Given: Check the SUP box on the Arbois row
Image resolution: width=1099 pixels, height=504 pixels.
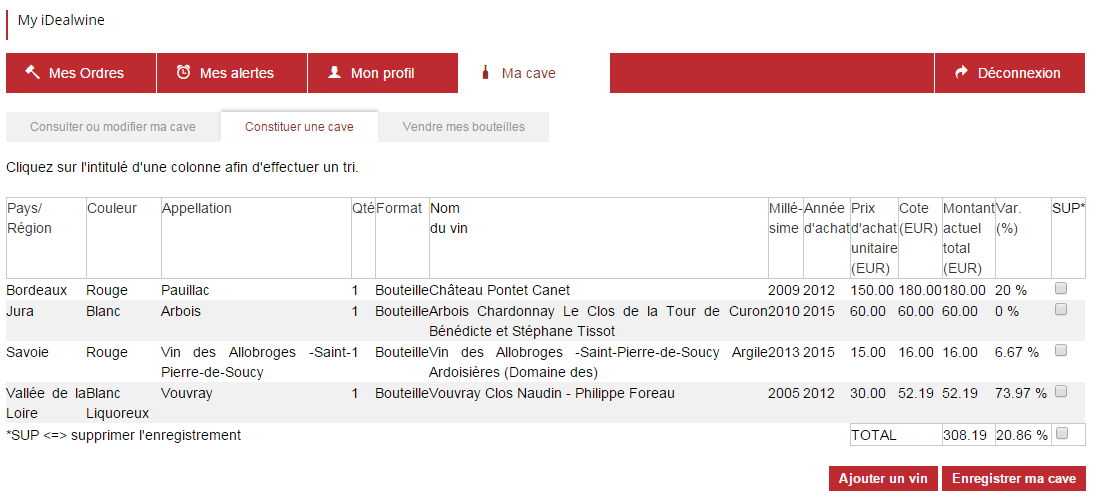Looking at the screenshot, I should point(1060,309).
